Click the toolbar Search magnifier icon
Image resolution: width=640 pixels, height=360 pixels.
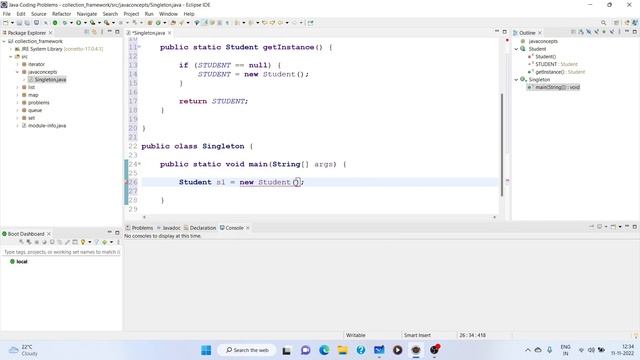[603, 23]
